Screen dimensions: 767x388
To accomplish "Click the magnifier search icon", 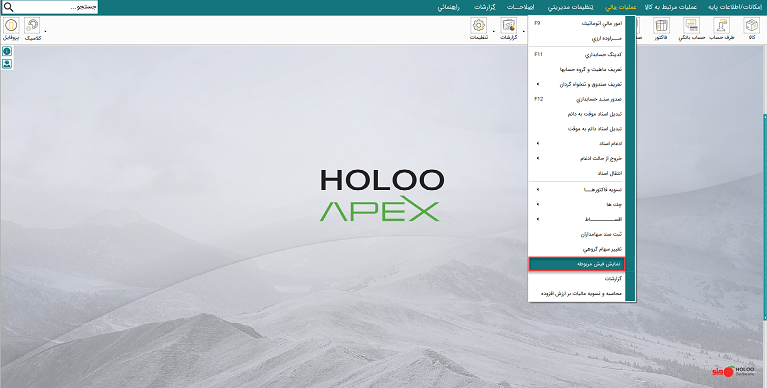I will click(8, 7).
